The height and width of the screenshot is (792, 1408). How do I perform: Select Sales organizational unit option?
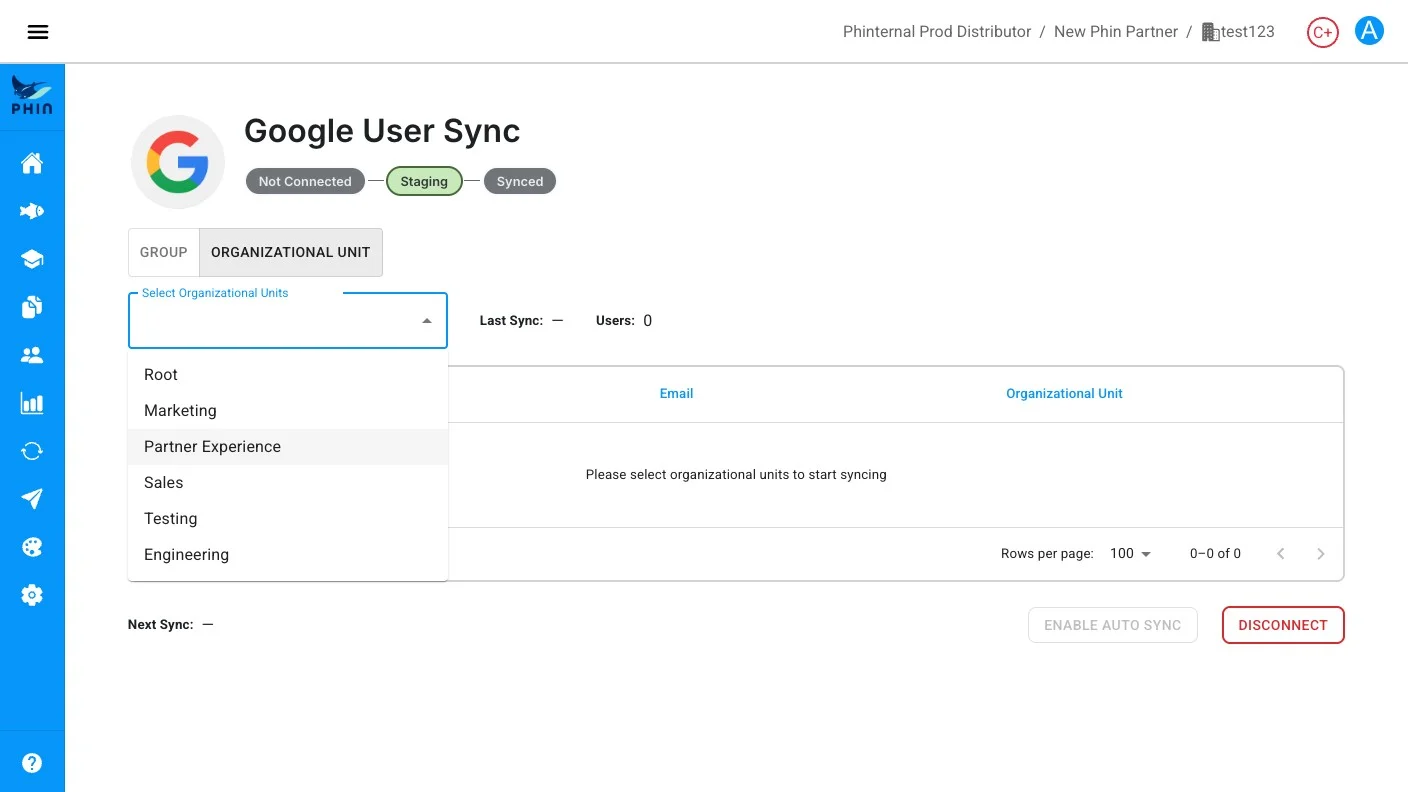tap(288, 483)
